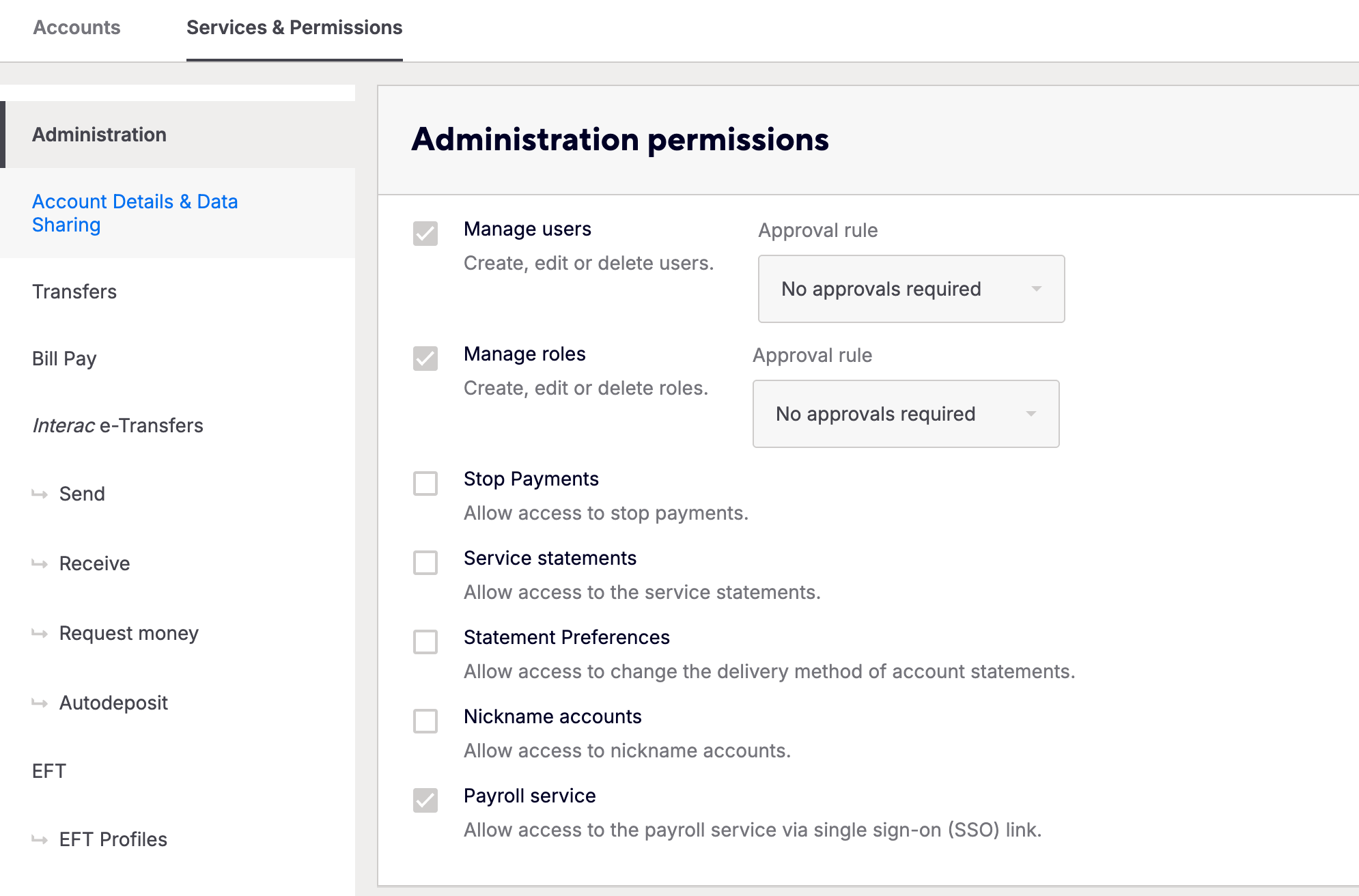
Task: Click 'Allow access to stop payments.' text
Action: point(606,513)
